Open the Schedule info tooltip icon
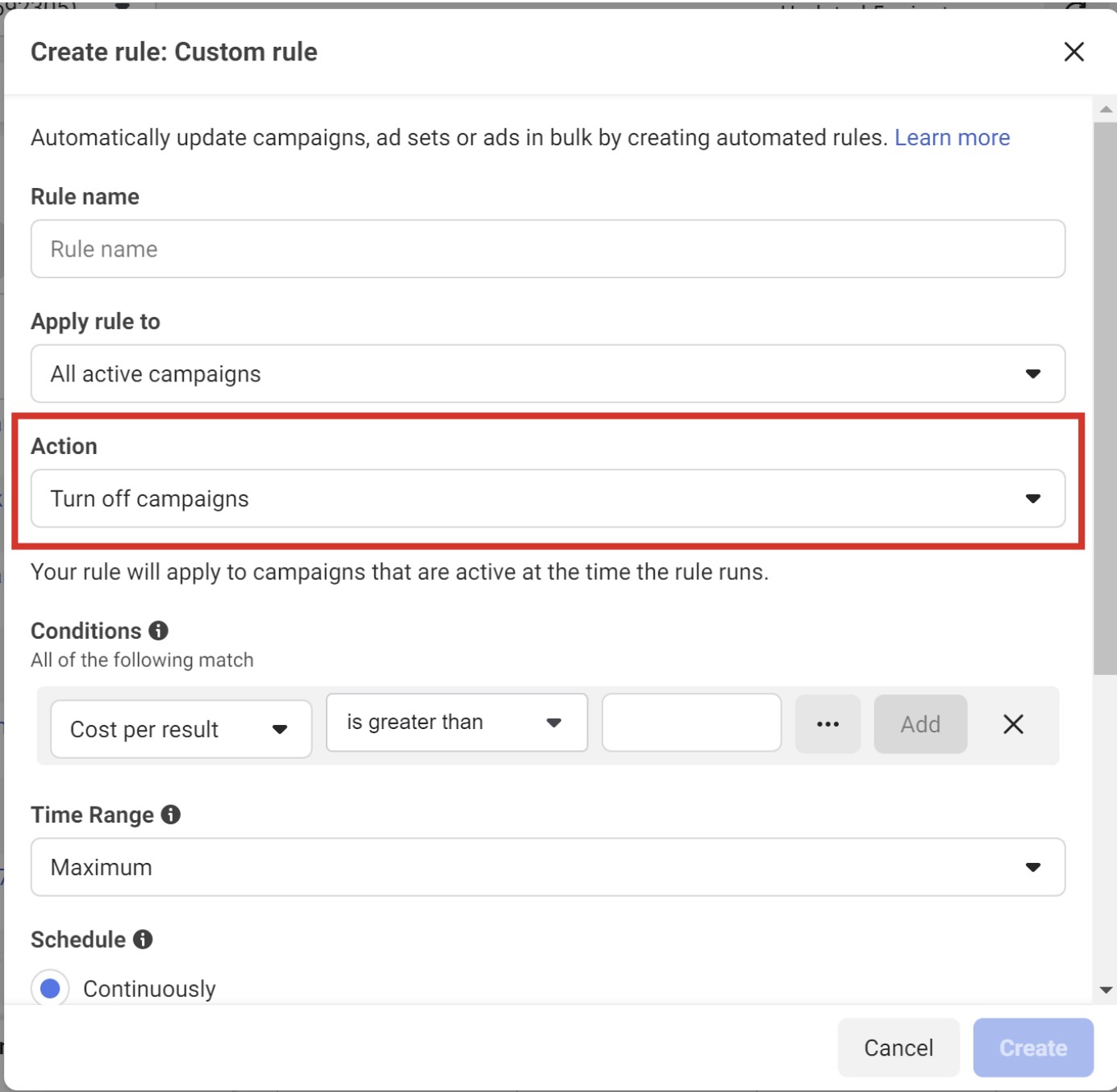Viewport: 1117px width, 1092px height. 142,939
